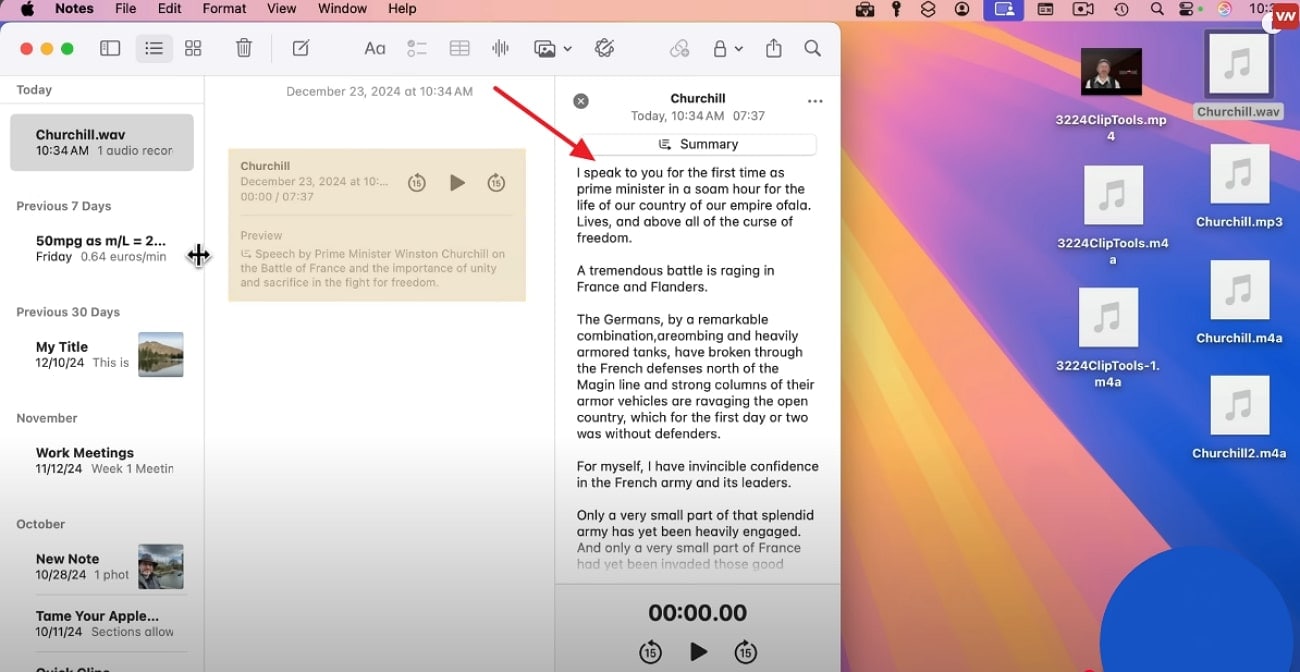The image size is (1300, 672).
Task: Click the mountain thumbnail in My Title
Action: [161, 354]
